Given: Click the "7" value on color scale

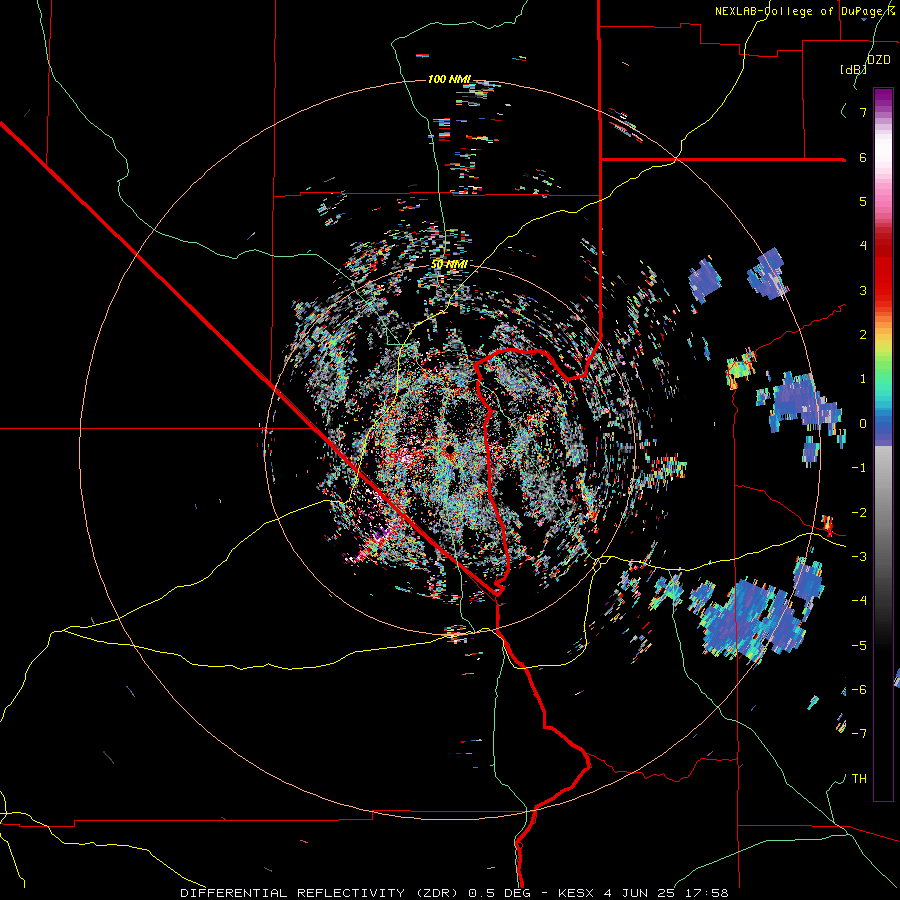Looking at the screenshot, I should point(863,113).
